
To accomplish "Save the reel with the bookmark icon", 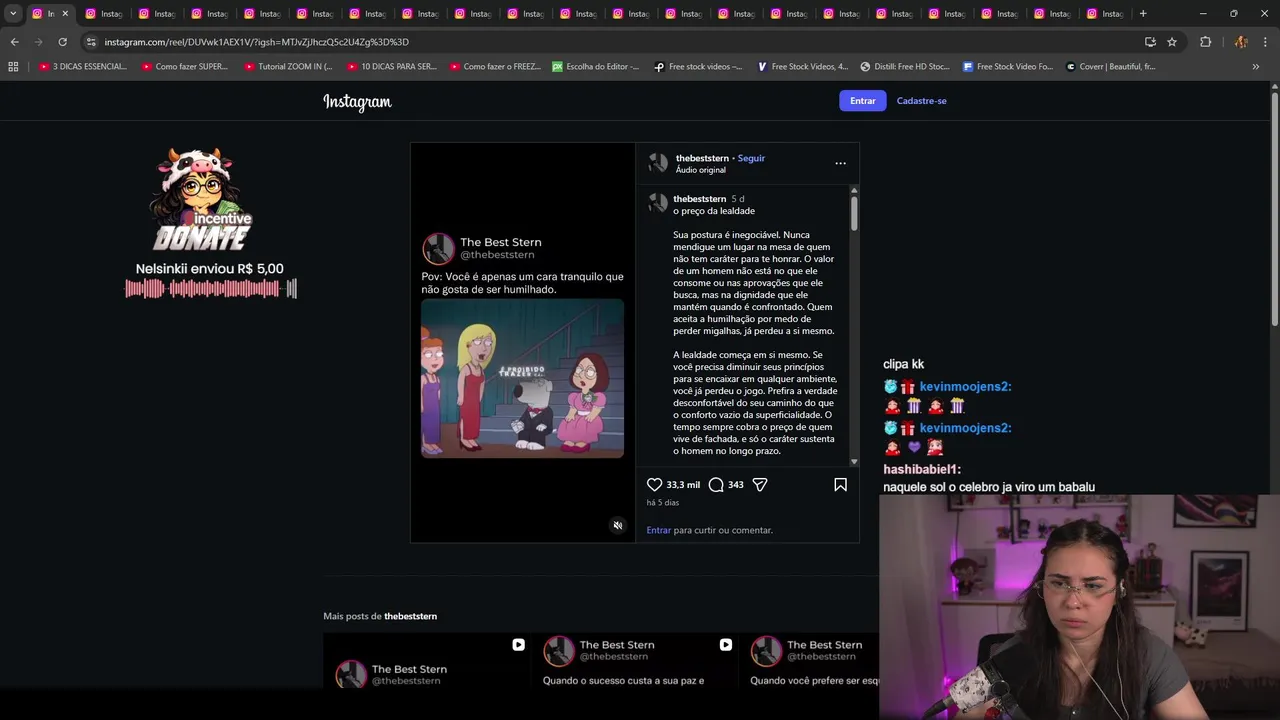I will (x=840, y=485).
